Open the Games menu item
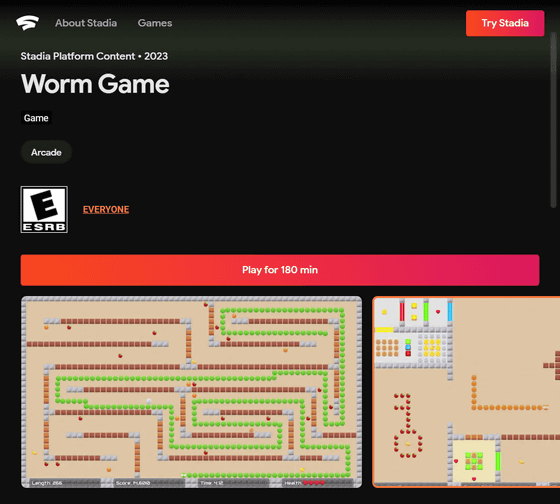560x504 pixels. coord(155,23)
